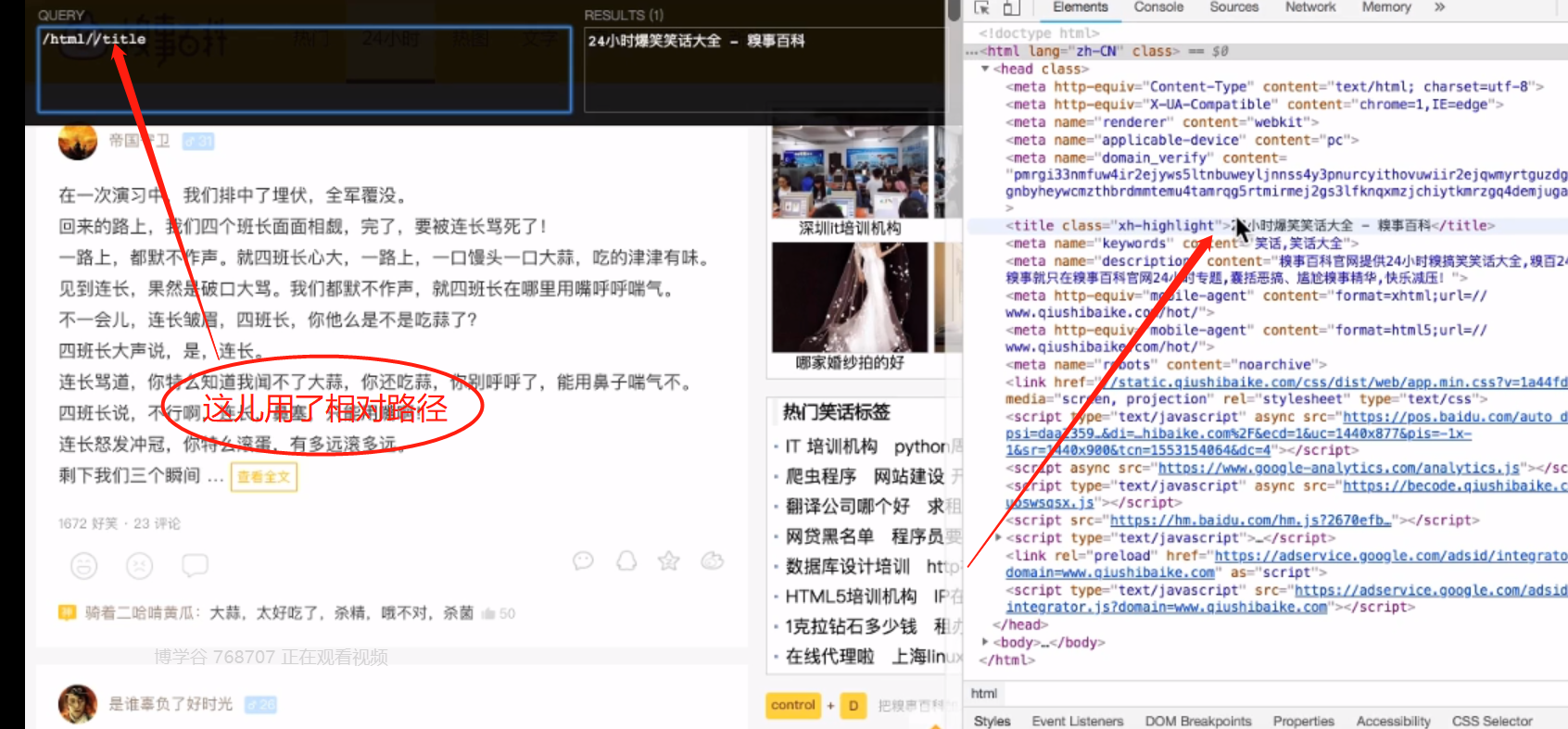Click the thumbs-up icon on the top comment
The width and height of the screenshot is (1568, 729).
pyautogui.click(x=488, y=613)
